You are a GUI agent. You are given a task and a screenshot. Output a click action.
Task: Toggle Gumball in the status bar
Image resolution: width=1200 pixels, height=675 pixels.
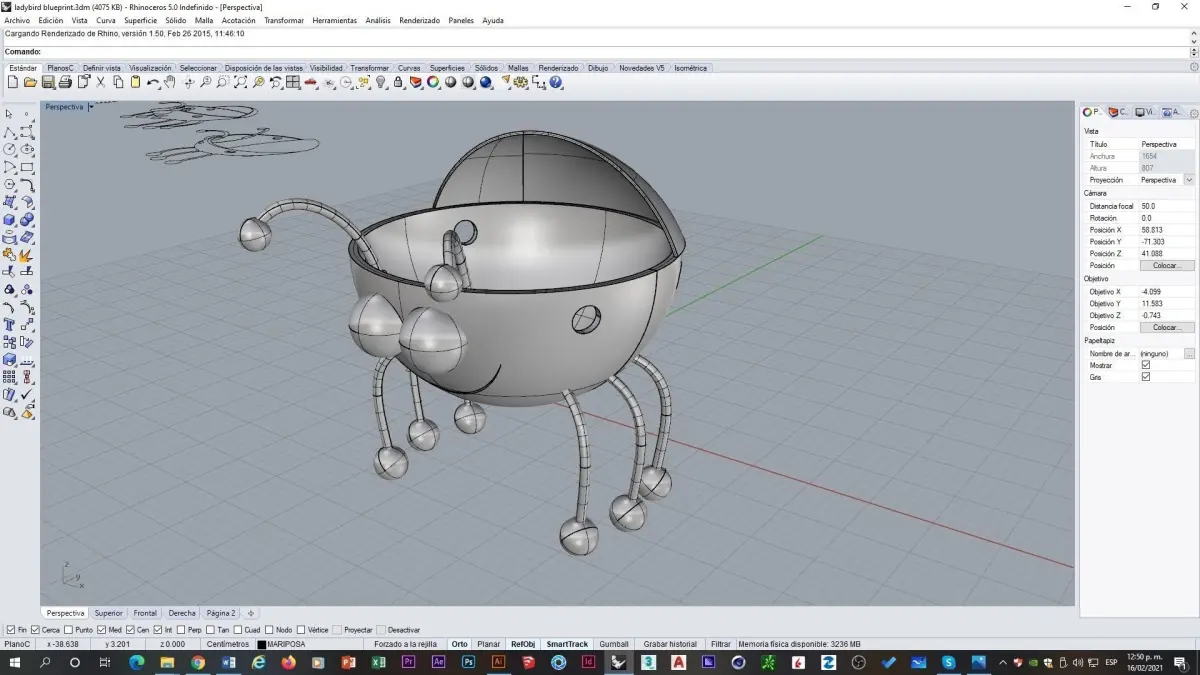[614, 644]
